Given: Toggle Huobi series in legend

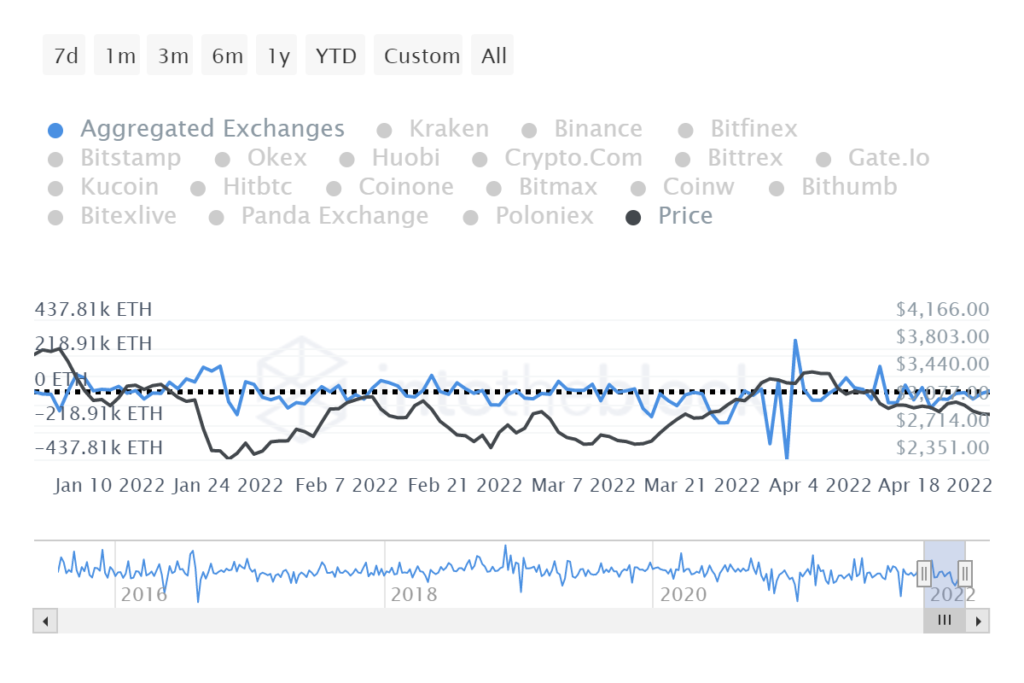Looking at the screenshot, I should tap(390, 157).
